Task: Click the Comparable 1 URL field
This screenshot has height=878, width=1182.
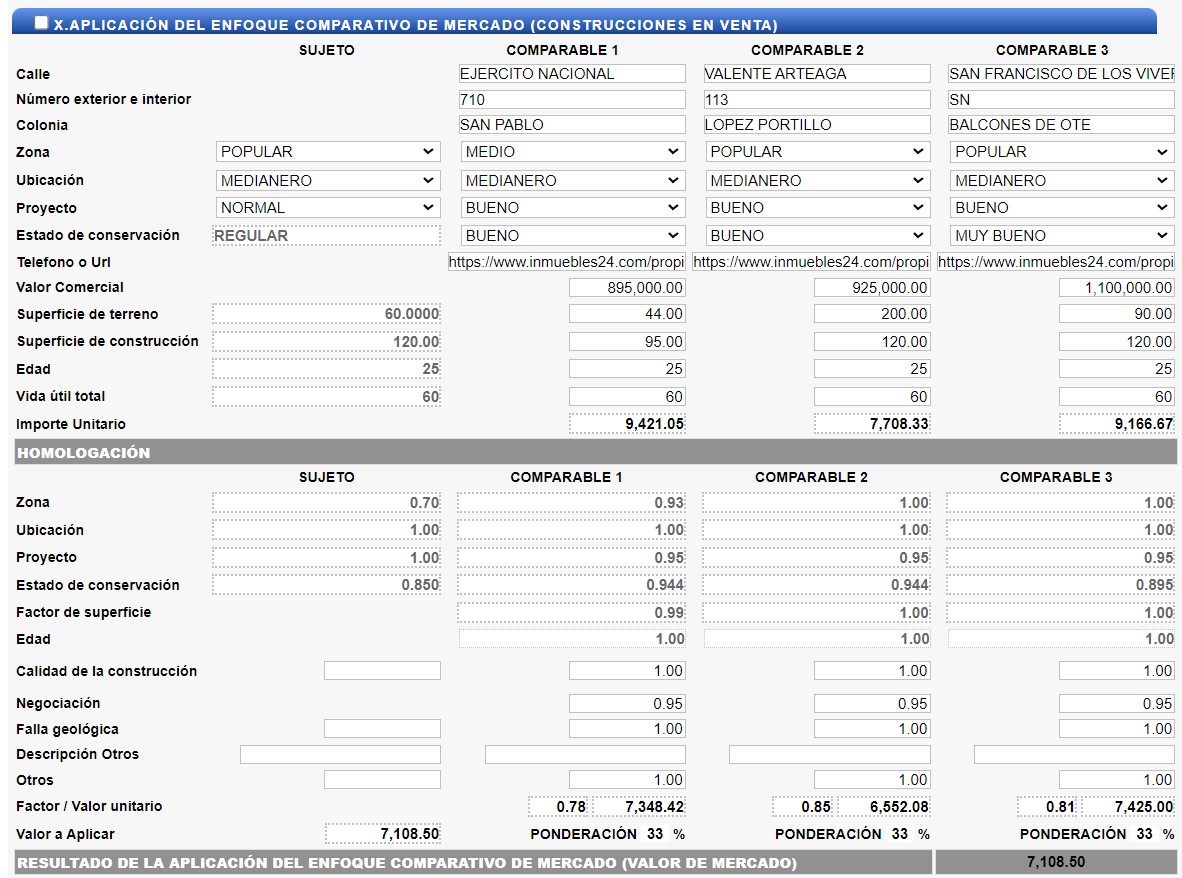Action: pos(566,262)
